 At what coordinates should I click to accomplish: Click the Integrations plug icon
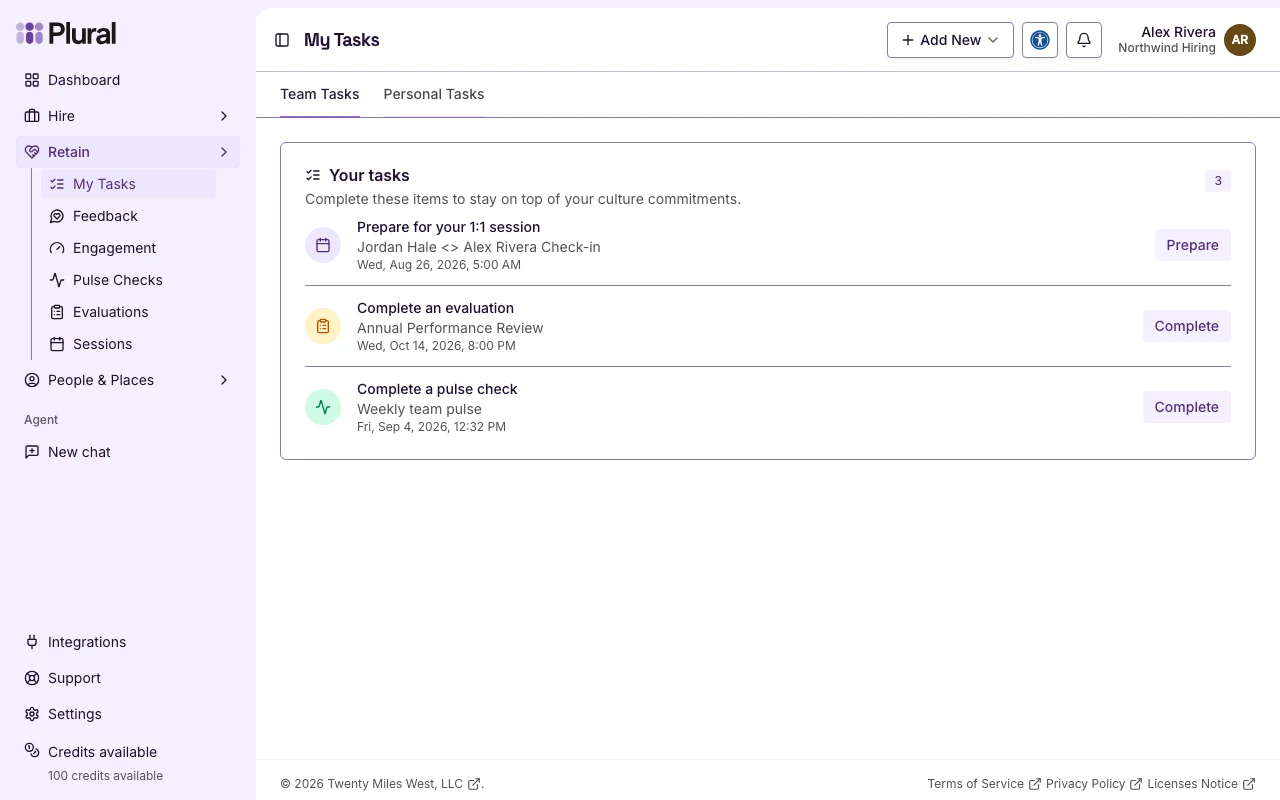point(32,642)
